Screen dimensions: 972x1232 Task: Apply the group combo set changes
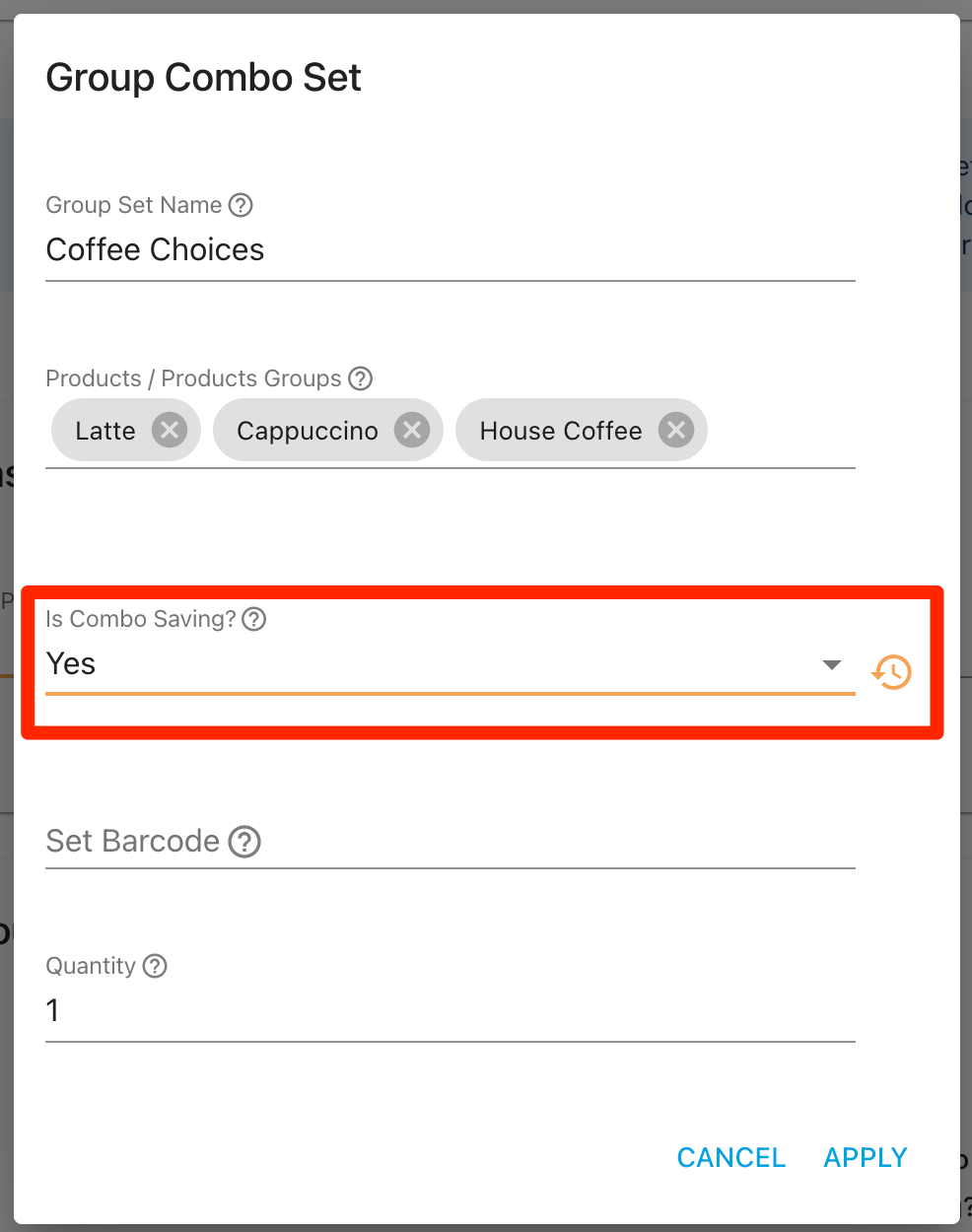[x=865, y=1157]
